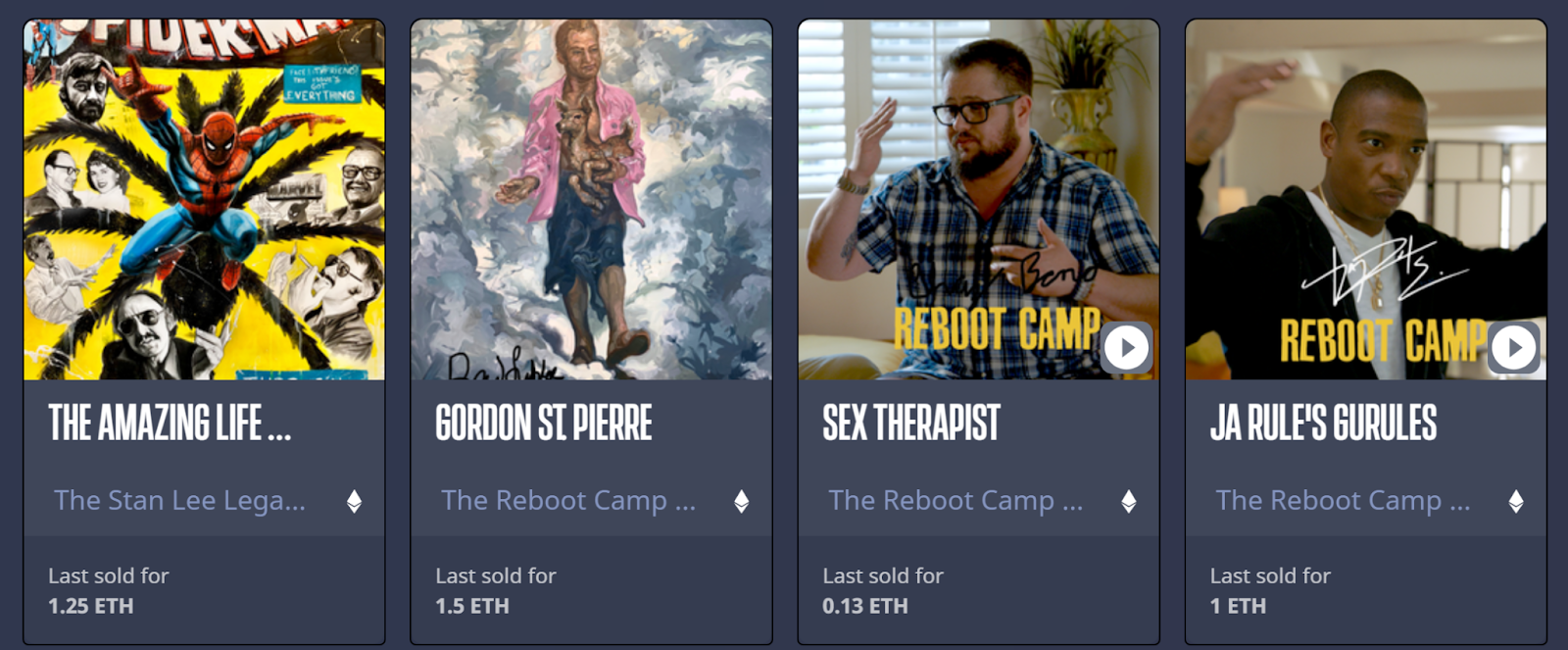Open the Ja Rule's Gurules title

coord(1323,424)
